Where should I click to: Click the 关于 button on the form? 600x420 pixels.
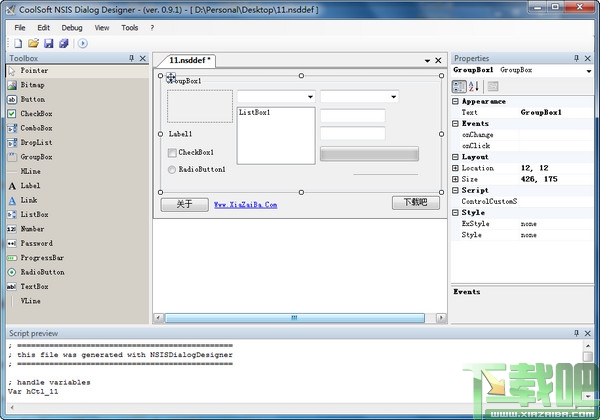184,204
